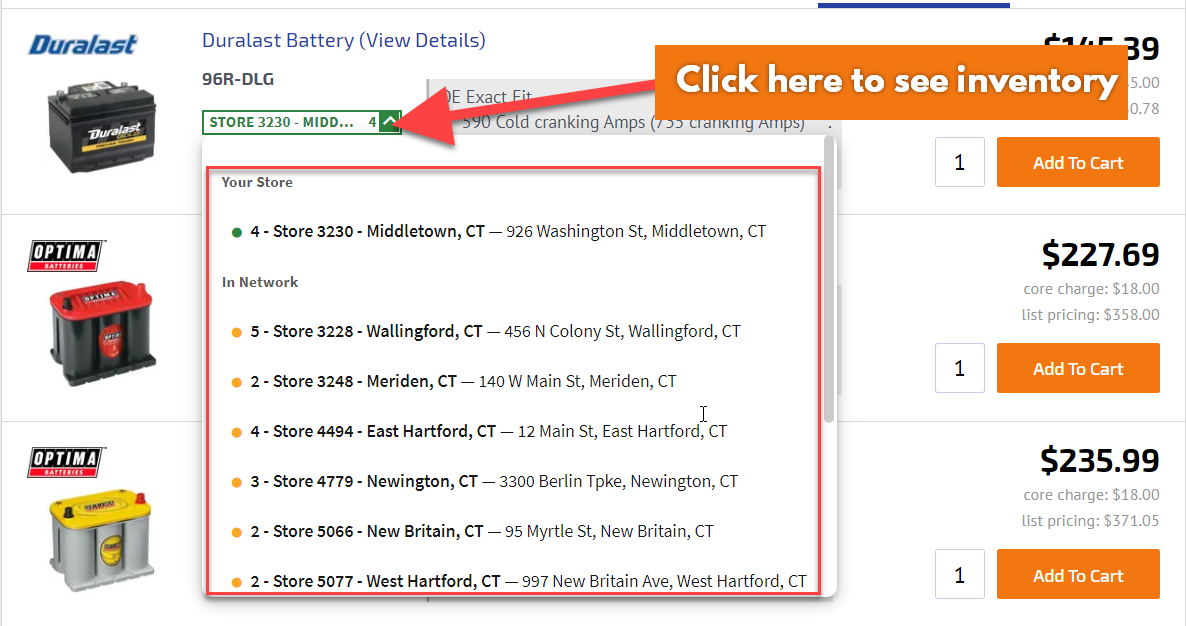Edit quantity field for Duralast battery
The image size is (1186, 626).
tap(960, 163)
